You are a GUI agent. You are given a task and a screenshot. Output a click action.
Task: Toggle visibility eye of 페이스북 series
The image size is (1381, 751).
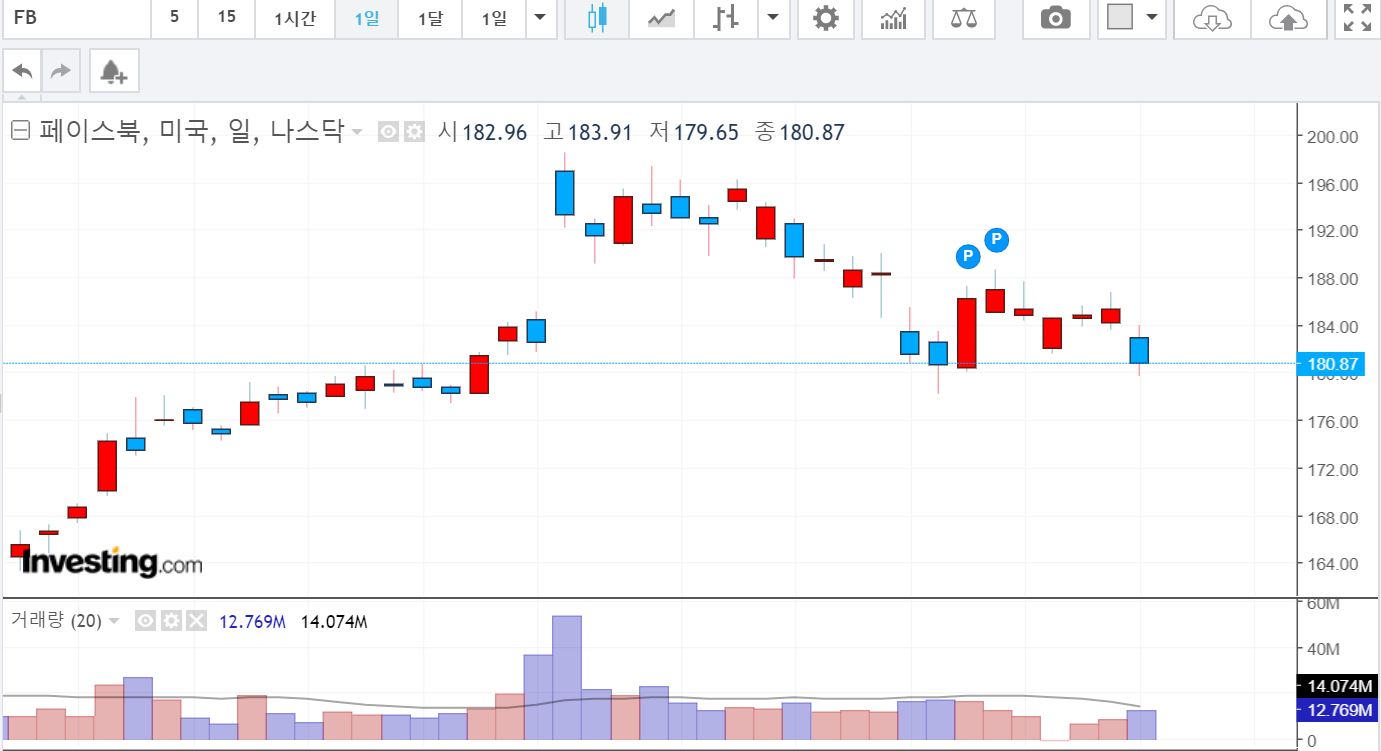389,131
